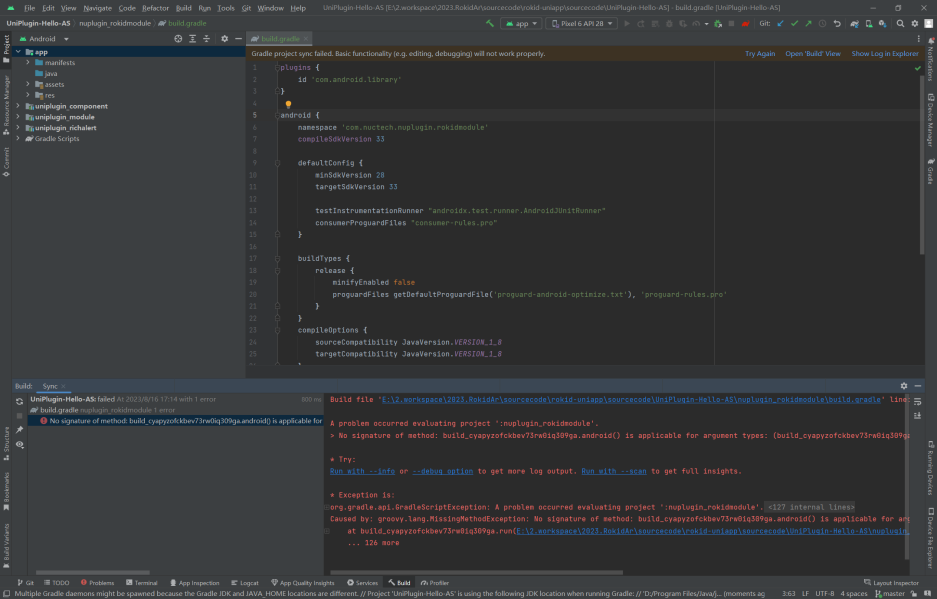Click the UTF-8 encoding status item
Viewport: 937px width, 599px height.
coord(825,594)
